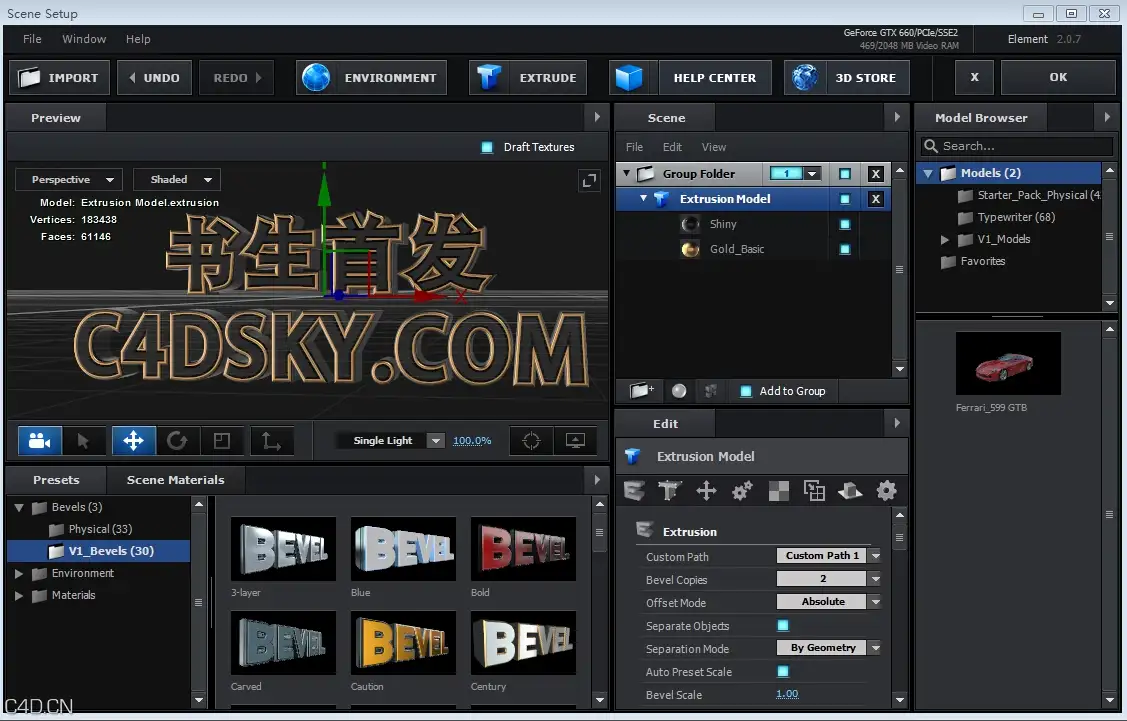This screenshot has height=721, width=1127.
Task: Click the Shiny material sphere icon
Action: (x=690, y=224)
